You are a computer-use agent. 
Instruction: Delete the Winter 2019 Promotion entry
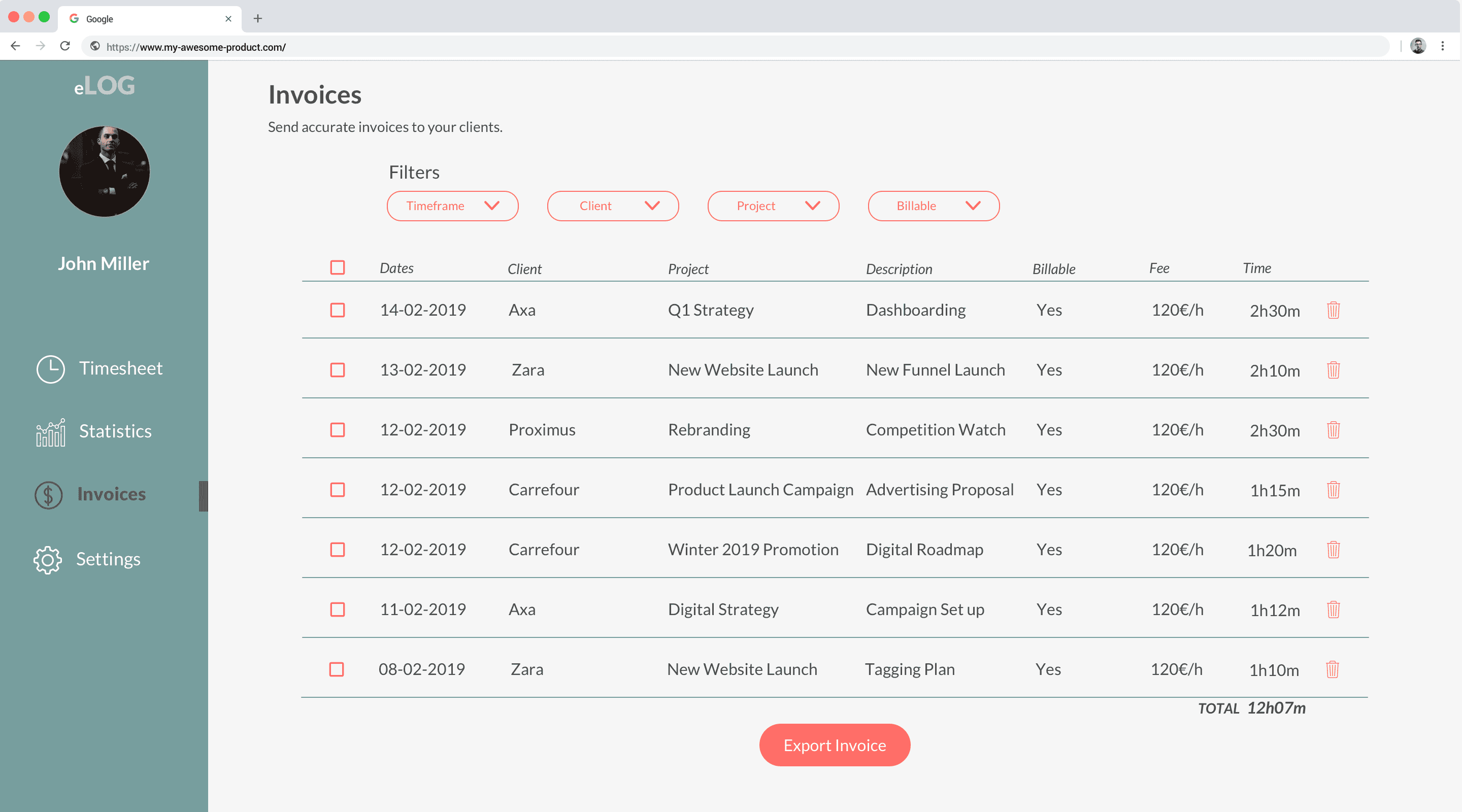(1333, 549)
